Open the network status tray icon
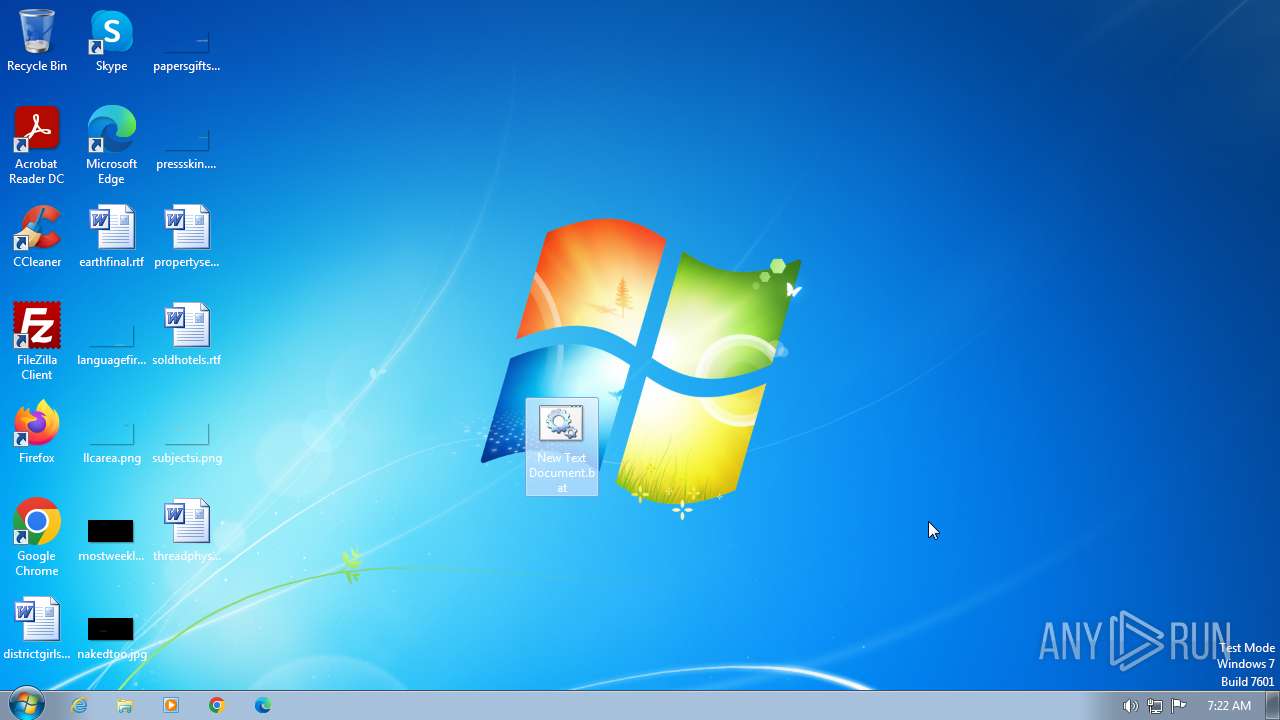Screen dimensions: 1280x720 [1155, 706]
